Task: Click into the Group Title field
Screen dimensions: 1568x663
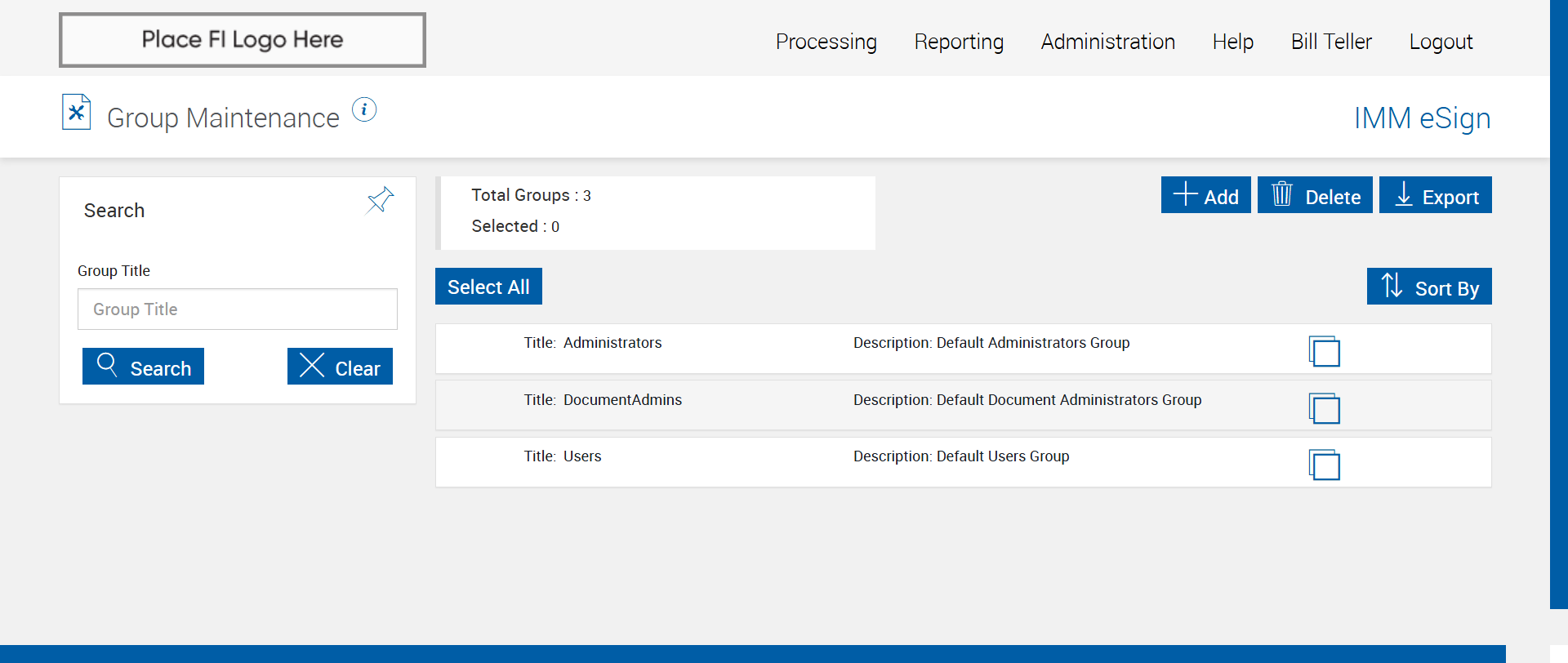Action: [238, 309]
